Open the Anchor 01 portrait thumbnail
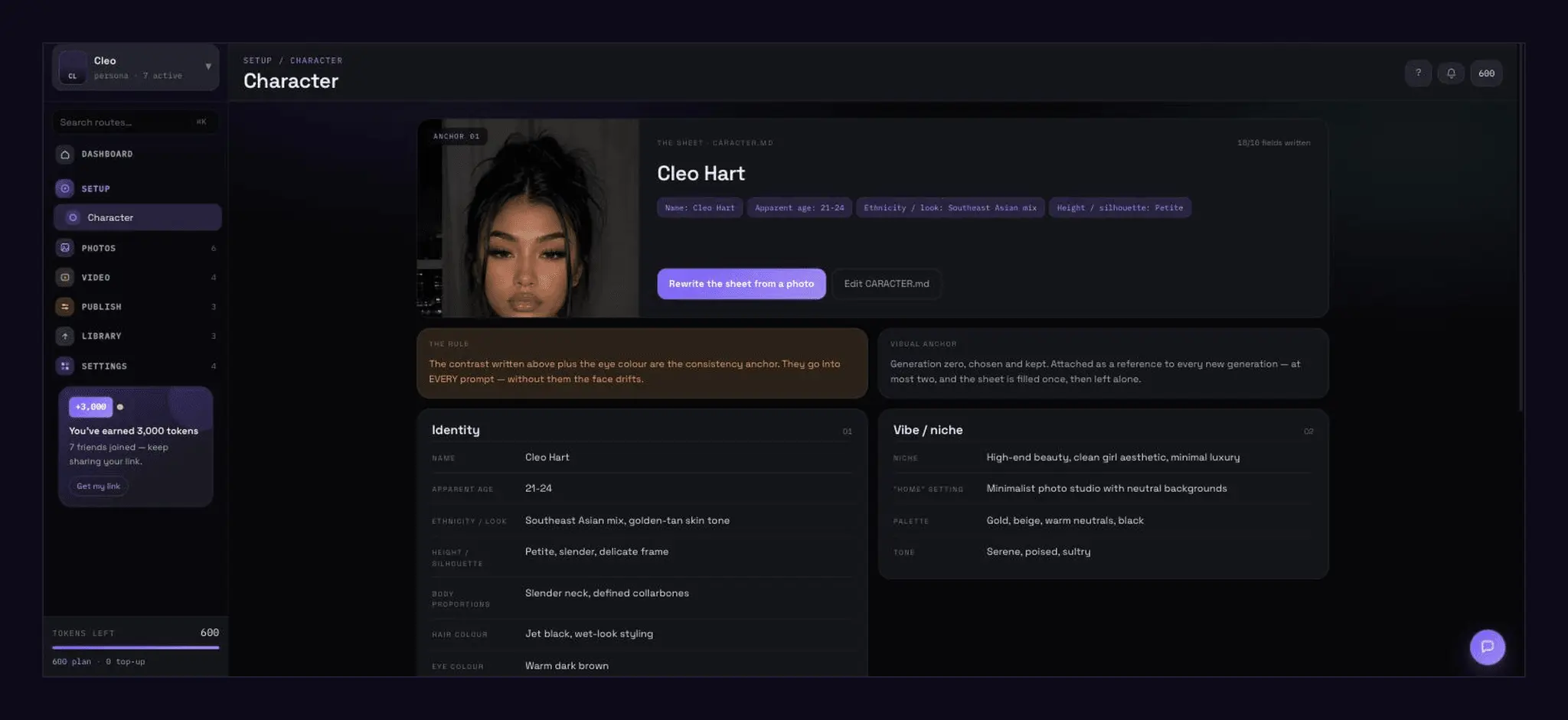The width and height of the screenshot is (1568, 720). pyautogui.click(x=528, y=218)
